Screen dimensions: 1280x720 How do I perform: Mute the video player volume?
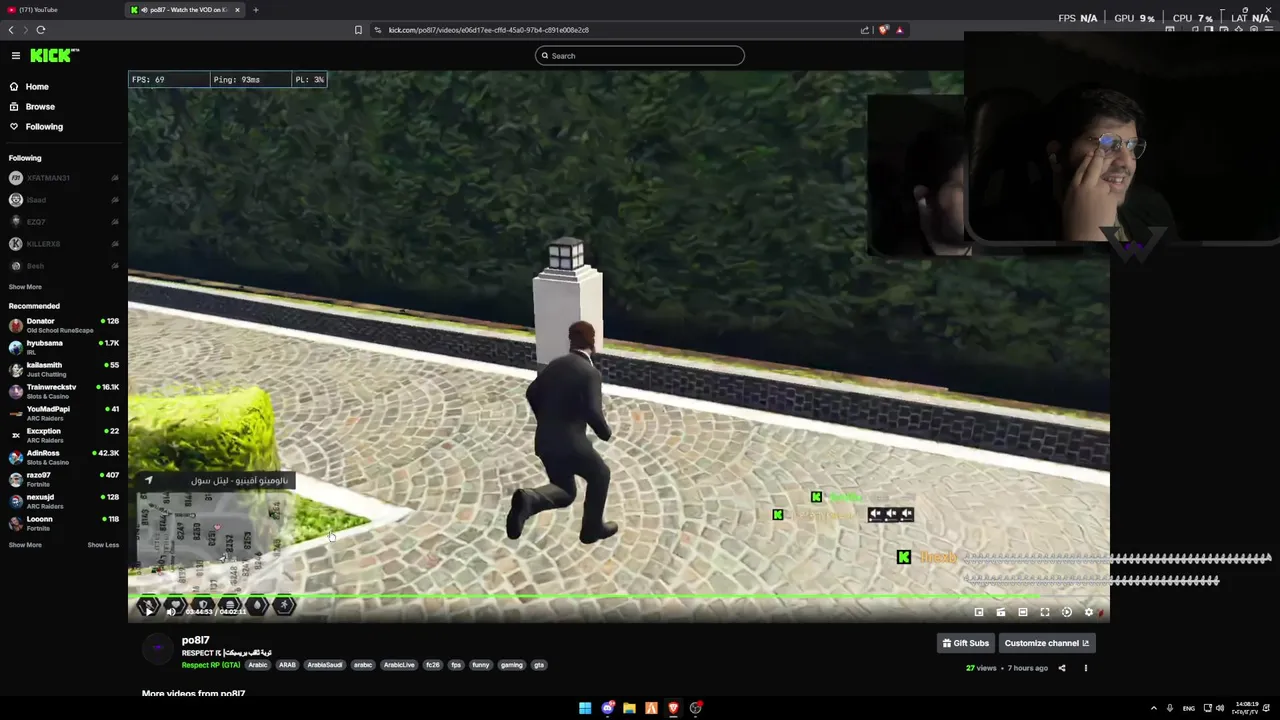(171, 612)
